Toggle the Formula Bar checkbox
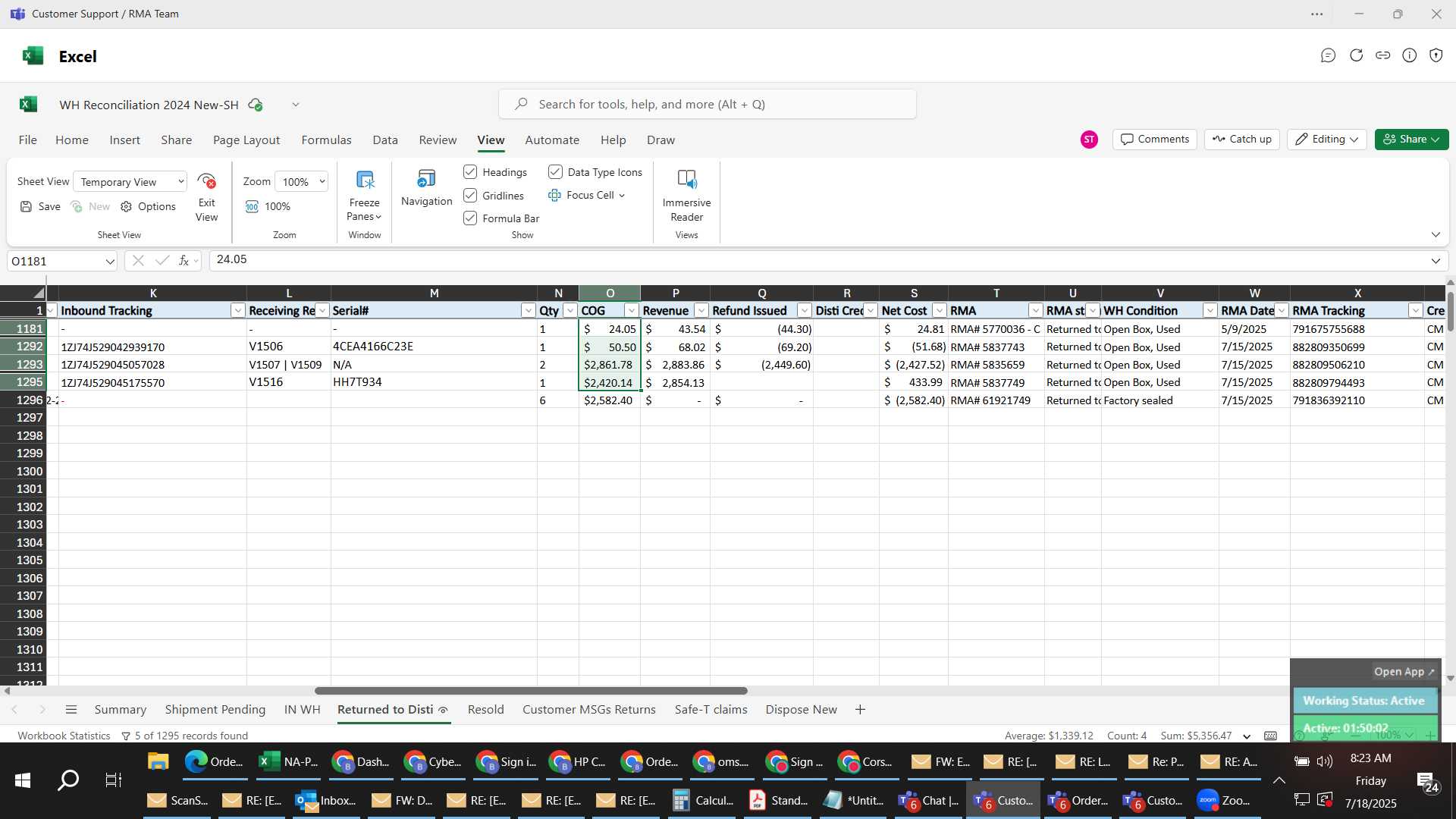1456x819 pixels. 470,218
